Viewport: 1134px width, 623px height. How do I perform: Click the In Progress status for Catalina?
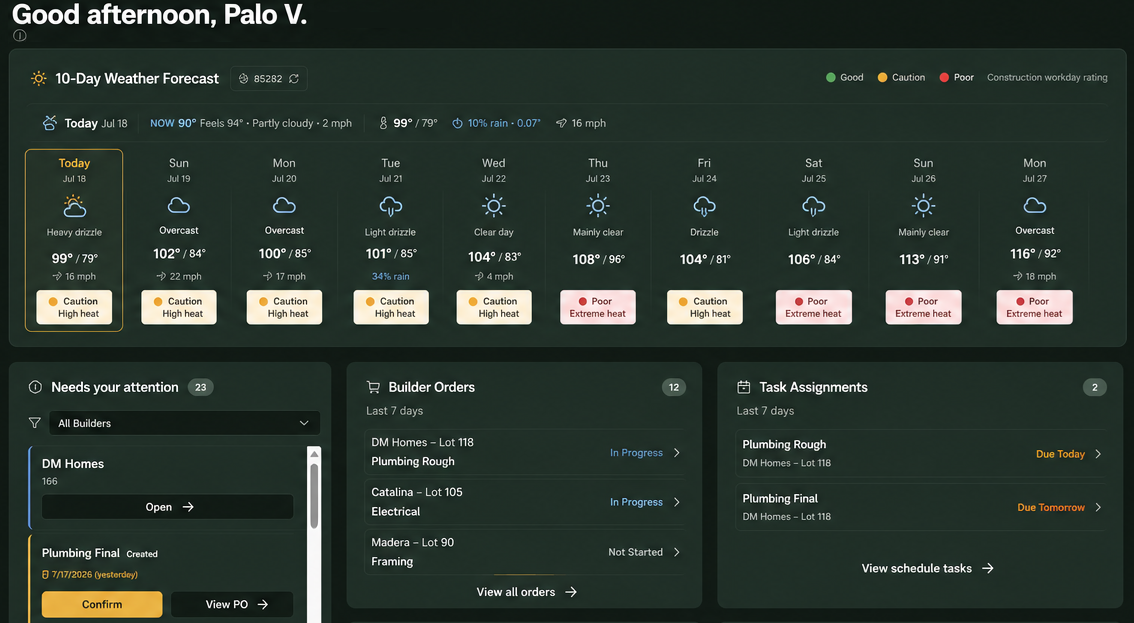(636, 502)
